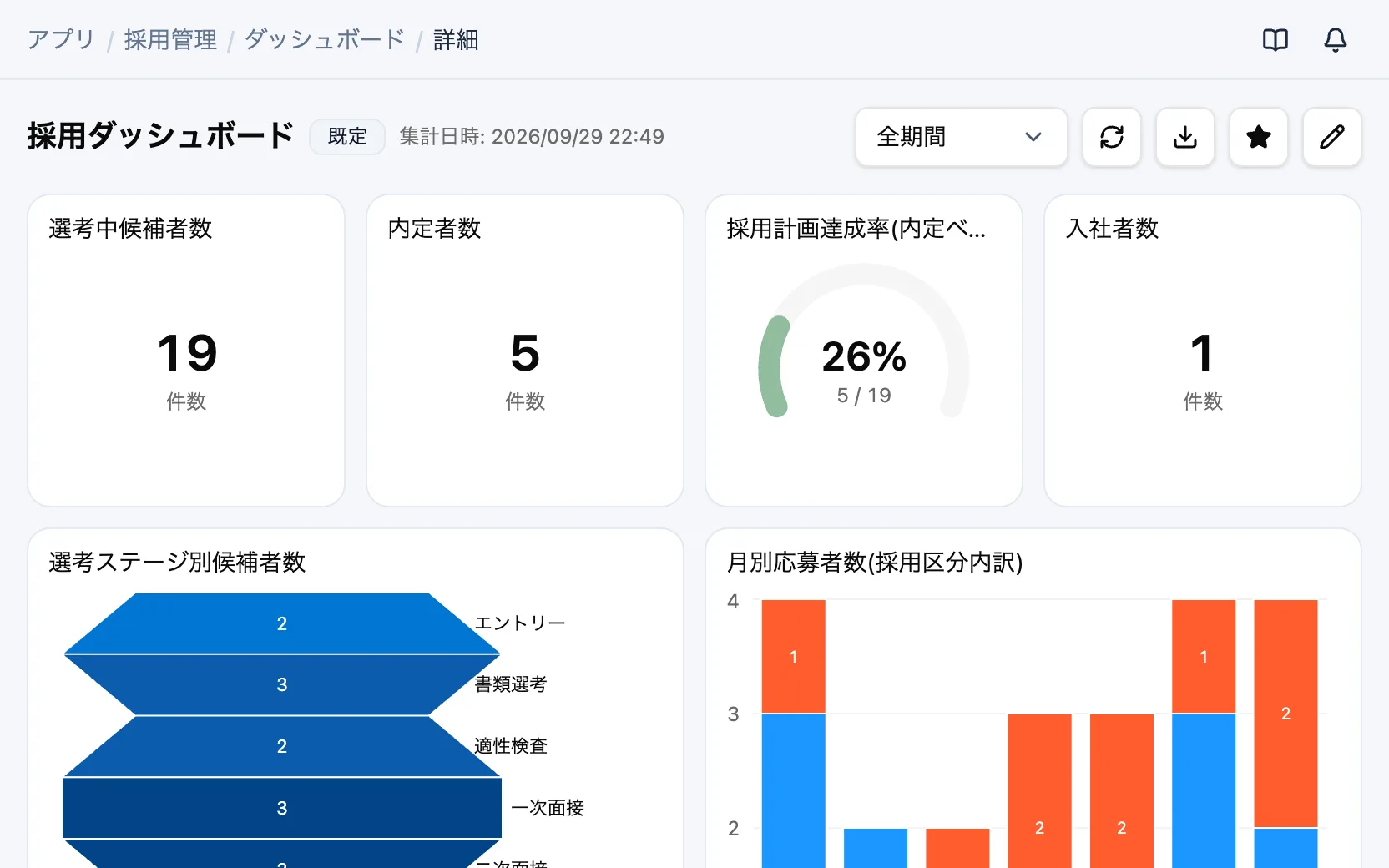Click the last bar's orange segment labeled 2

[x=1285, y=714]
